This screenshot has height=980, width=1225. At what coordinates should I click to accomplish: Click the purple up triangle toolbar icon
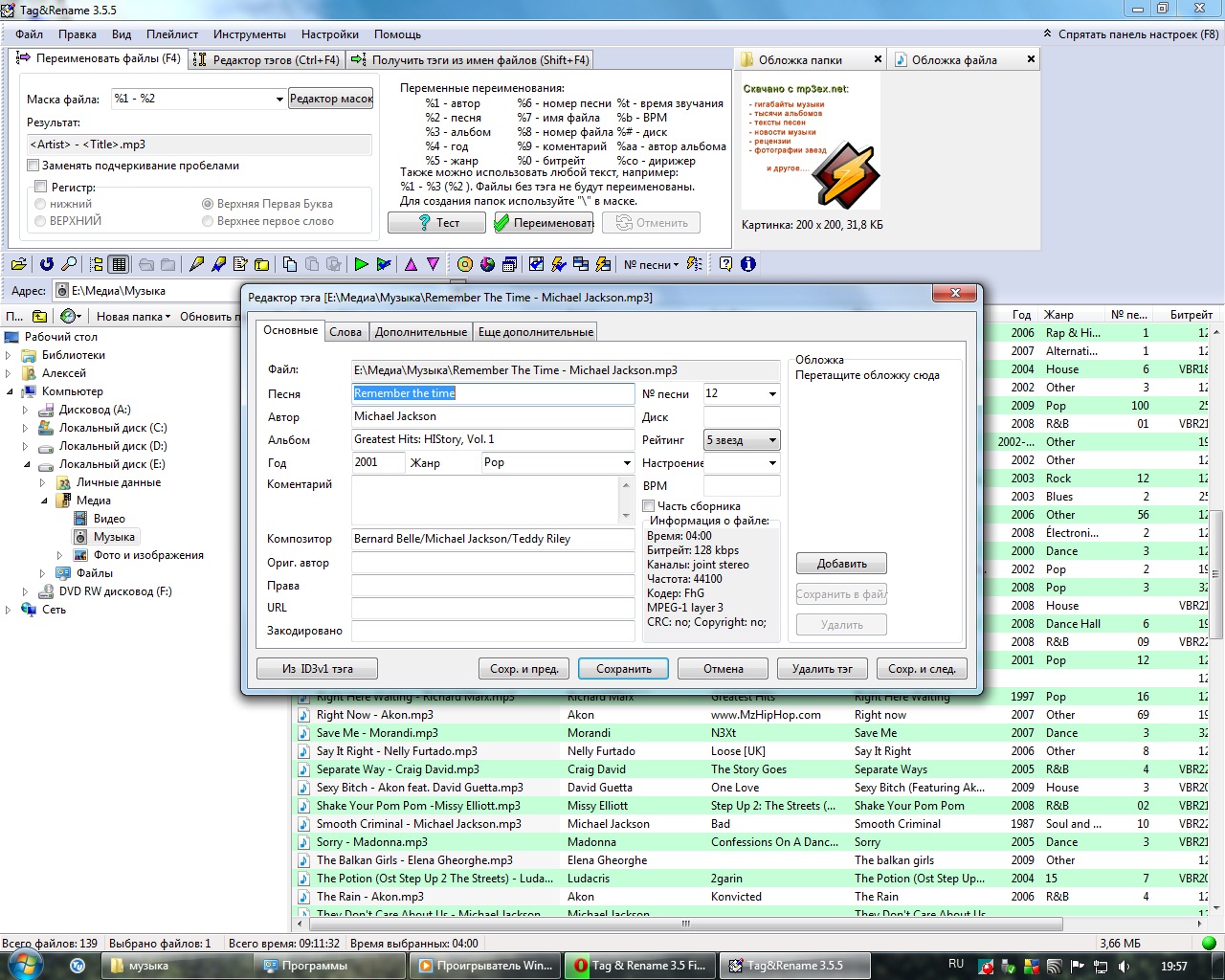pos(411,264)
